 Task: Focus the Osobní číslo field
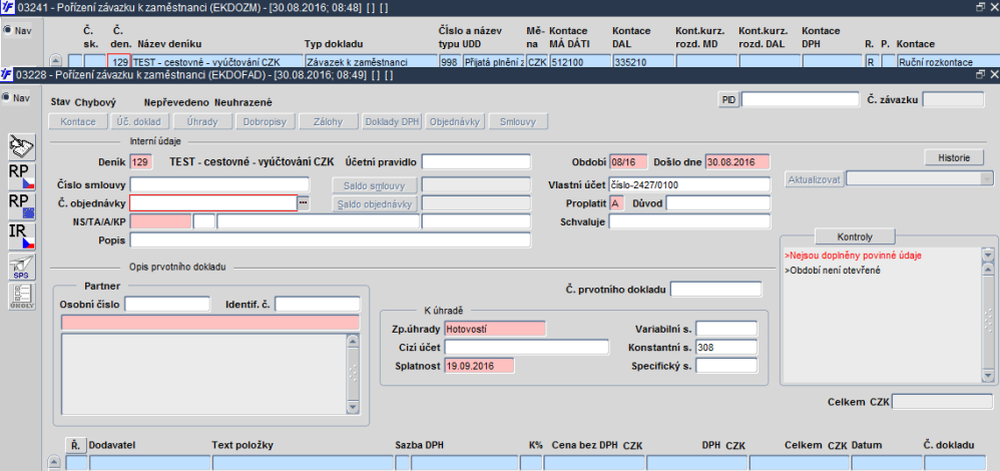pos(168,304)
